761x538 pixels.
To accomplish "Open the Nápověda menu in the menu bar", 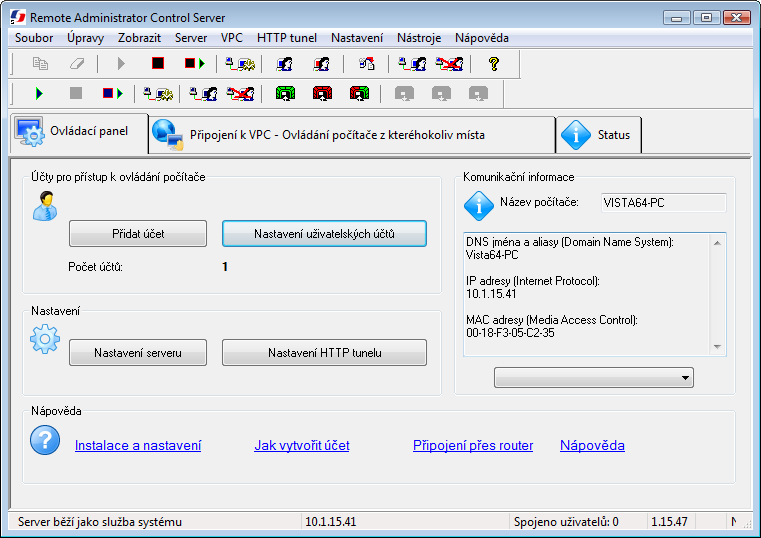I will click(481, 38).
